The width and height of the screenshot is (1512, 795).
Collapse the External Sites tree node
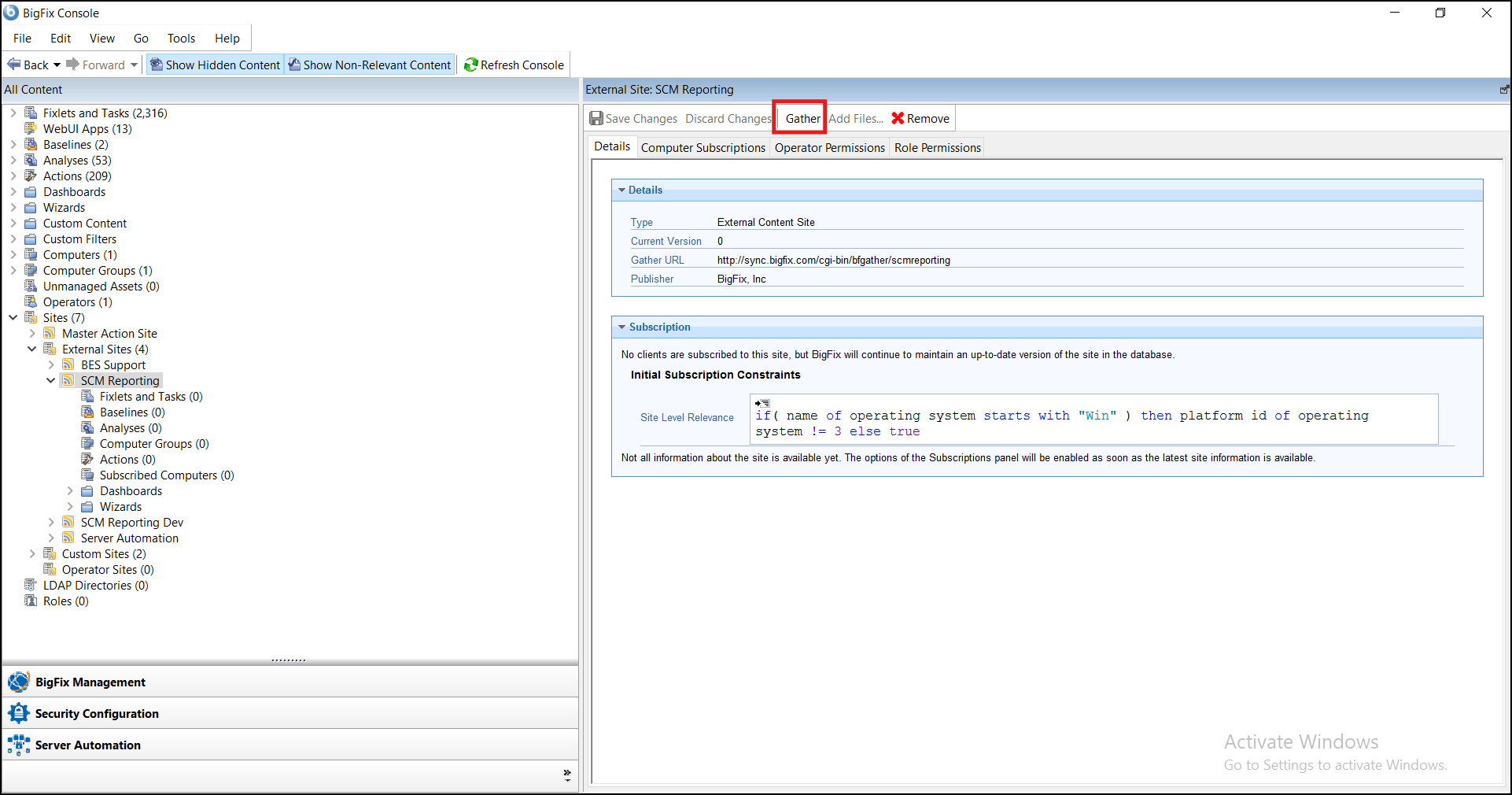pos(32,349)
